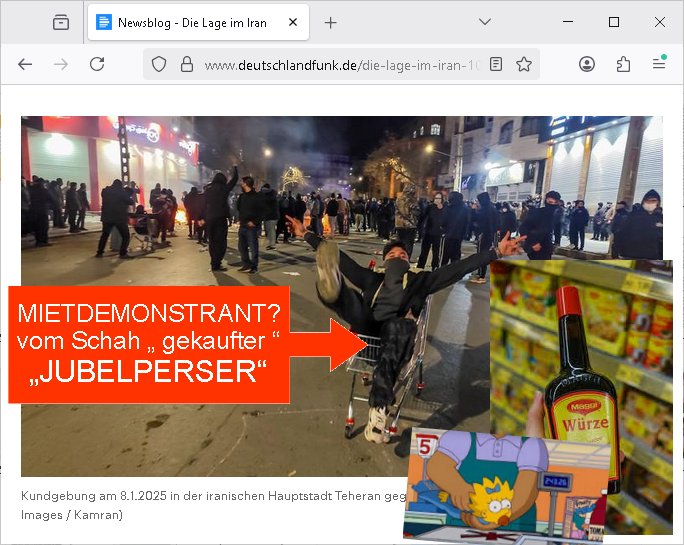Reload the Deutschlandfunk page

pos(97,64)
